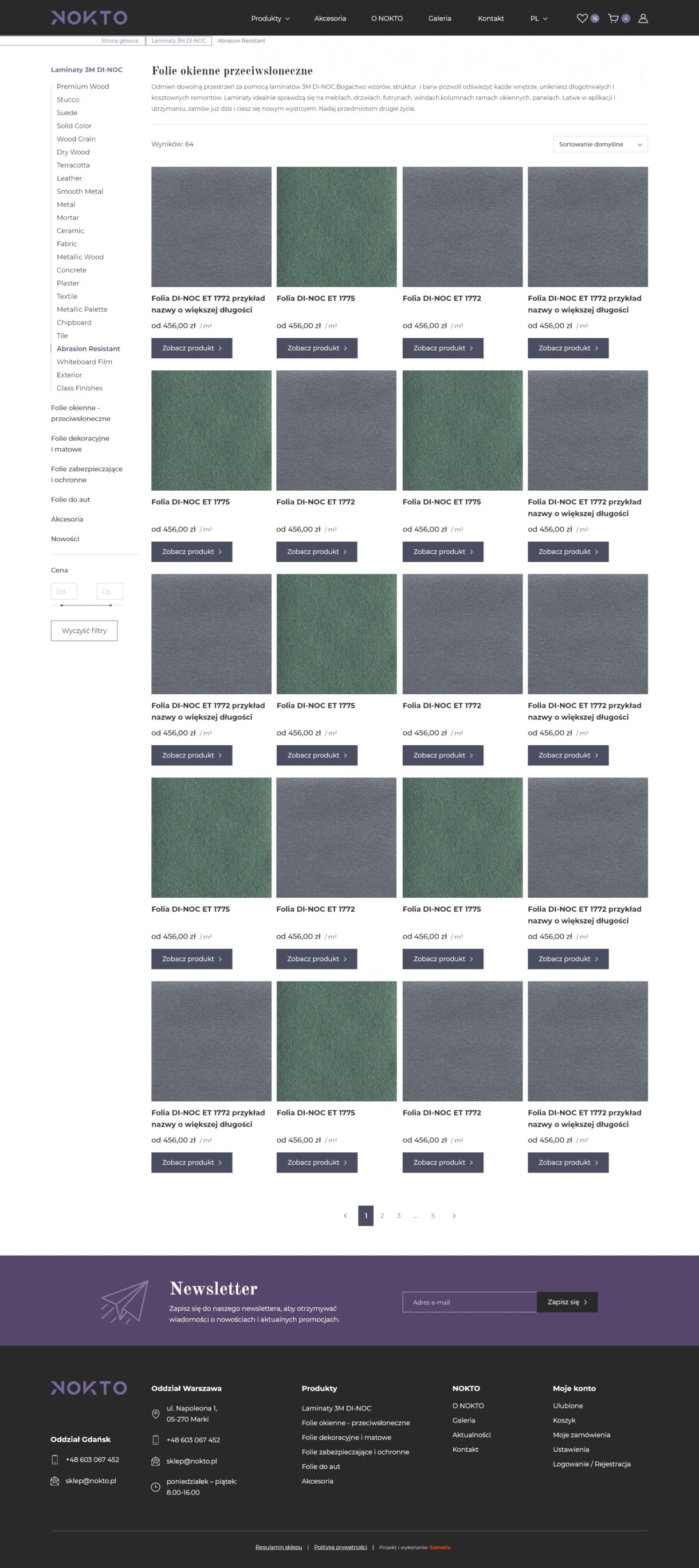
Task: Click the newsletter Adres e-mail field
Action: pos(470,1302)
